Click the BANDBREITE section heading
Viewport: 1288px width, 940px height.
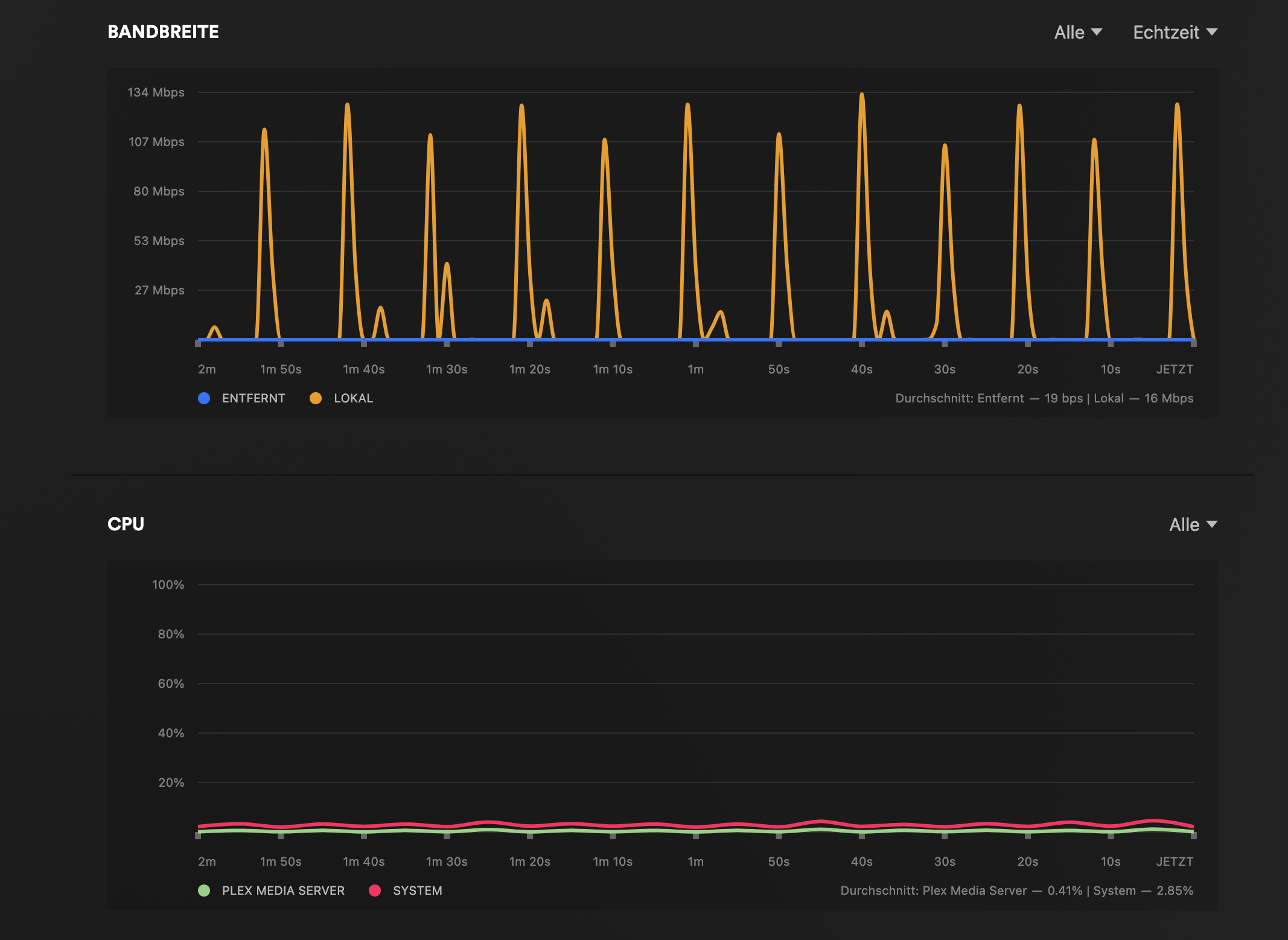pos(163,32)
